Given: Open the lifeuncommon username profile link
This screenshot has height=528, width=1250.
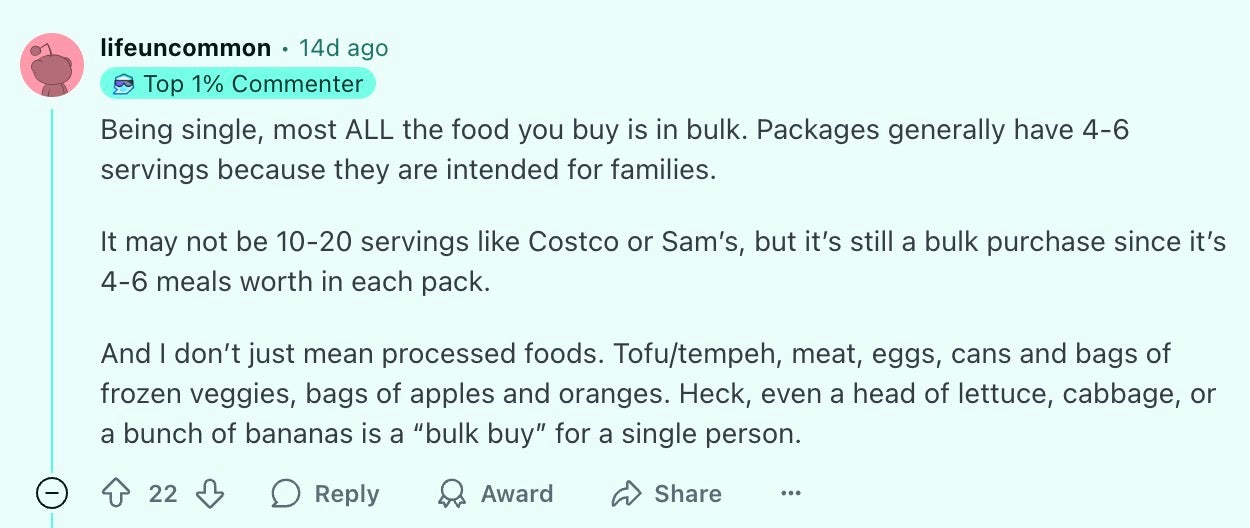Looking at the screenshot, I should 186,48.
